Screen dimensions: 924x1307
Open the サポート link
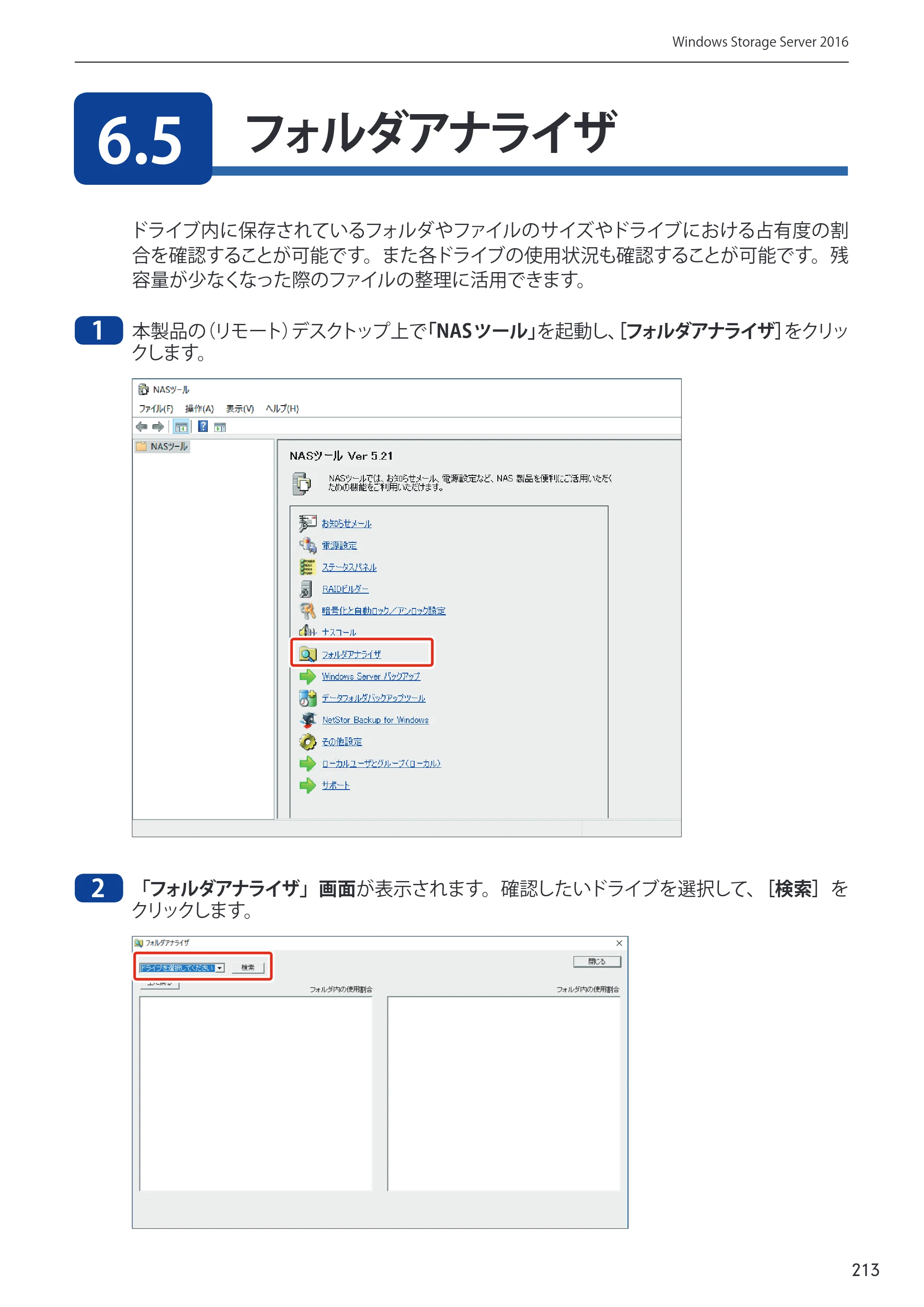coord(336,785)
